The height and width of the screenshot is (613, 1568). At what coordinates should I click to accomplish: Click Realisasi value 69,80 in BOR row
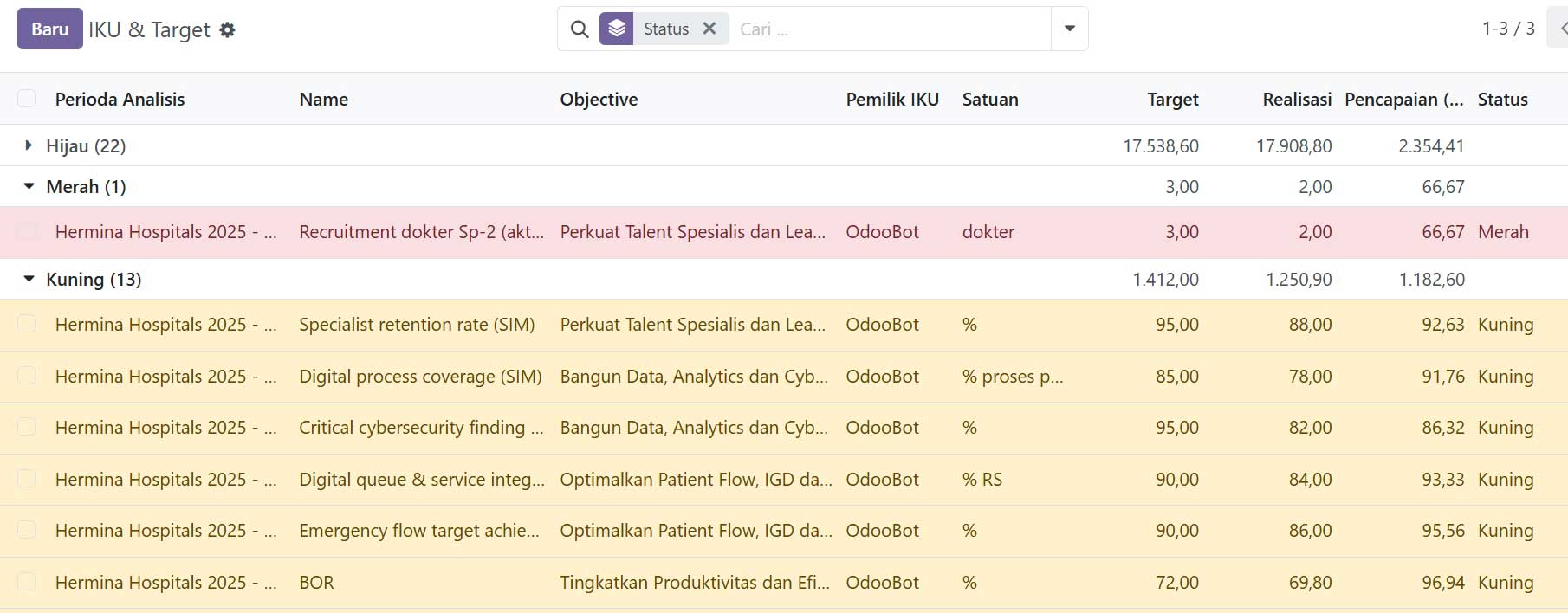pos(1310,583)
